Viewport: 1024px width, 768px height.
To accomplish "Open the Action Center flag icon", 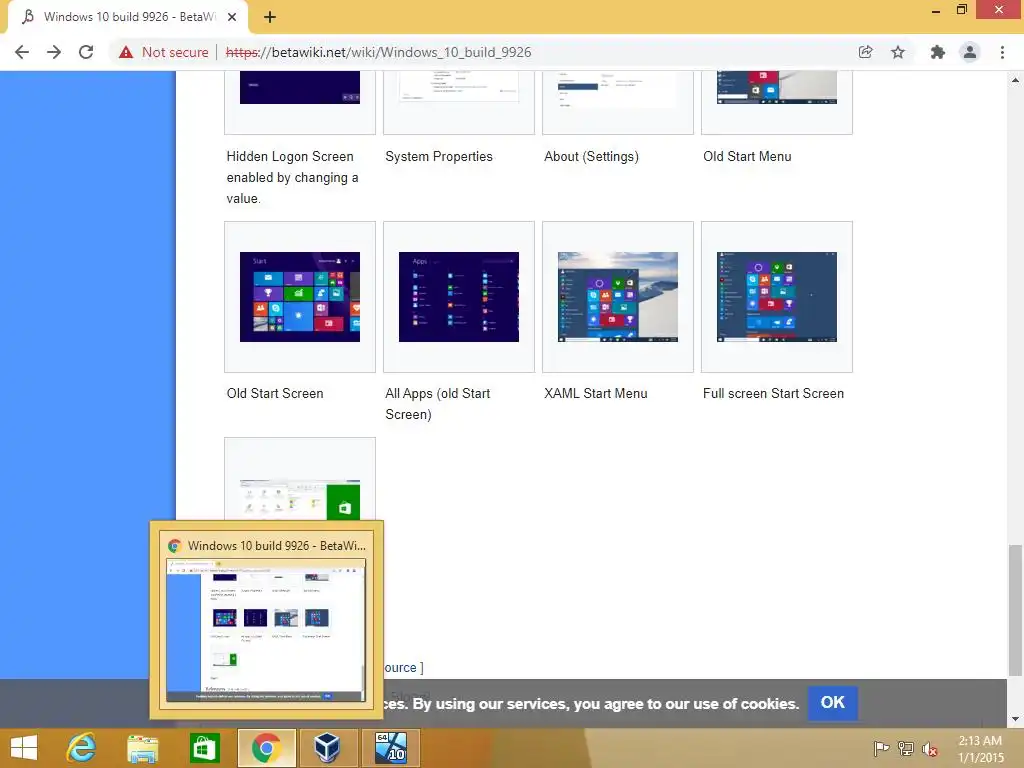I will pos(881,748).
